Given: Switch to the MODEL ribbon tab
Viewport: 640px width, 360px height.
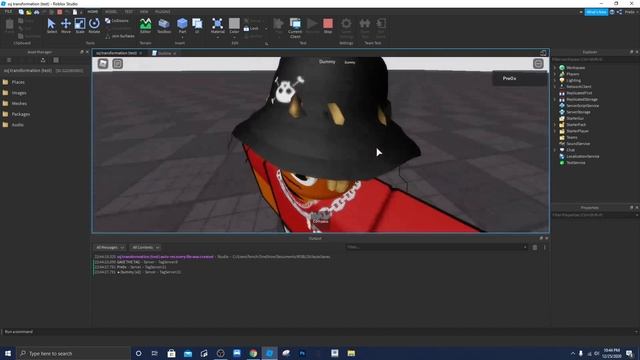Looking at the screenshot, I should [111, 12].
